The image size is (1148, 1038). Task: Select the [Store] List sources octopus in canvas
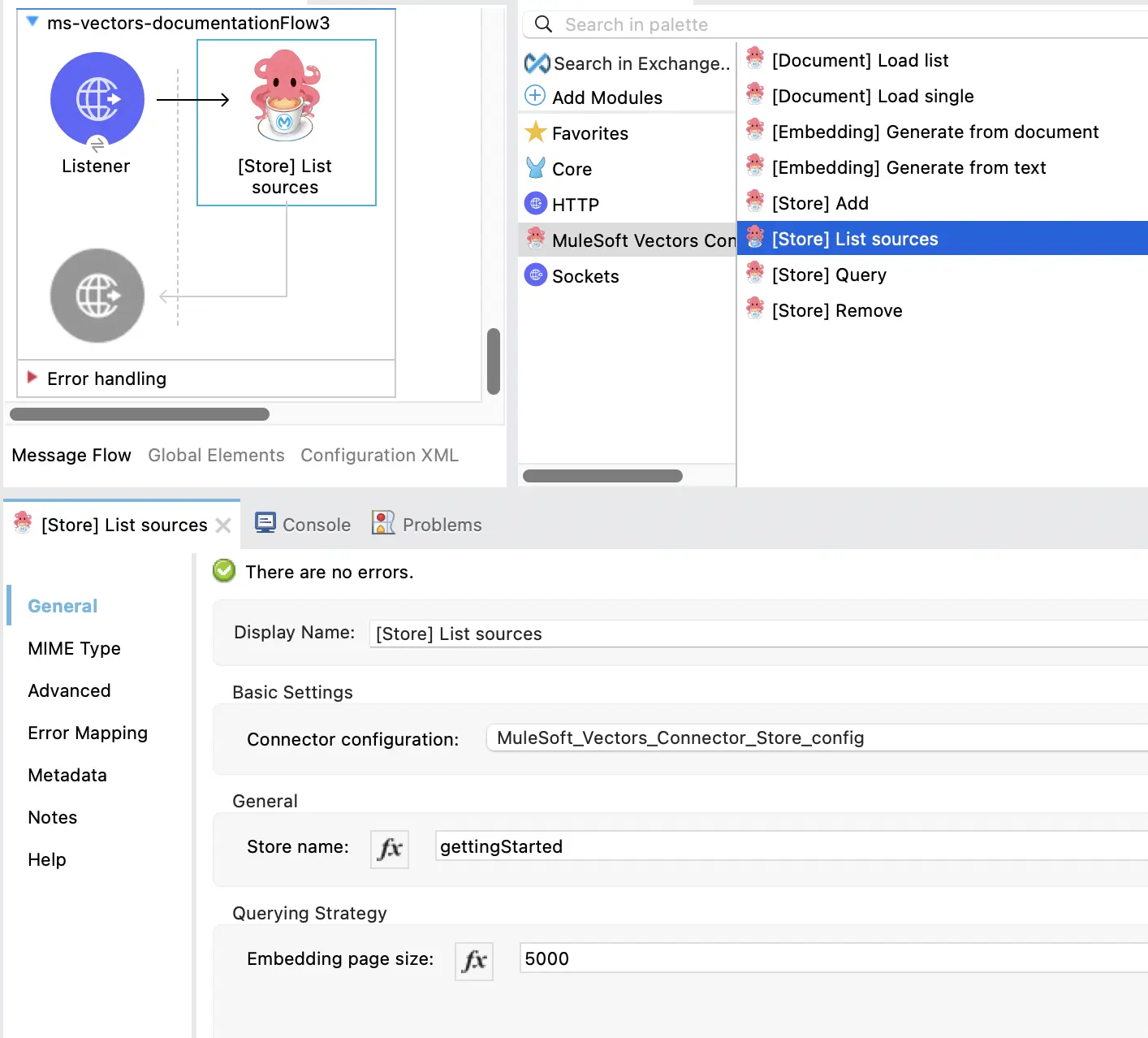(x=285, y=96)
